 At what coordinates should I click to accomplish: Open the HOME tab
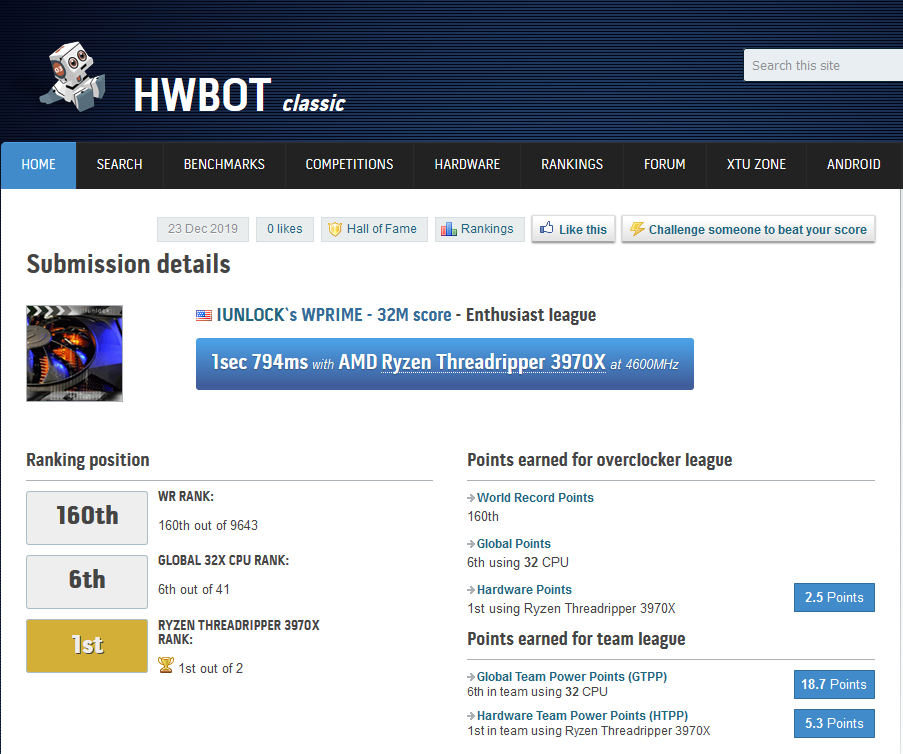[x=39, y=165]
